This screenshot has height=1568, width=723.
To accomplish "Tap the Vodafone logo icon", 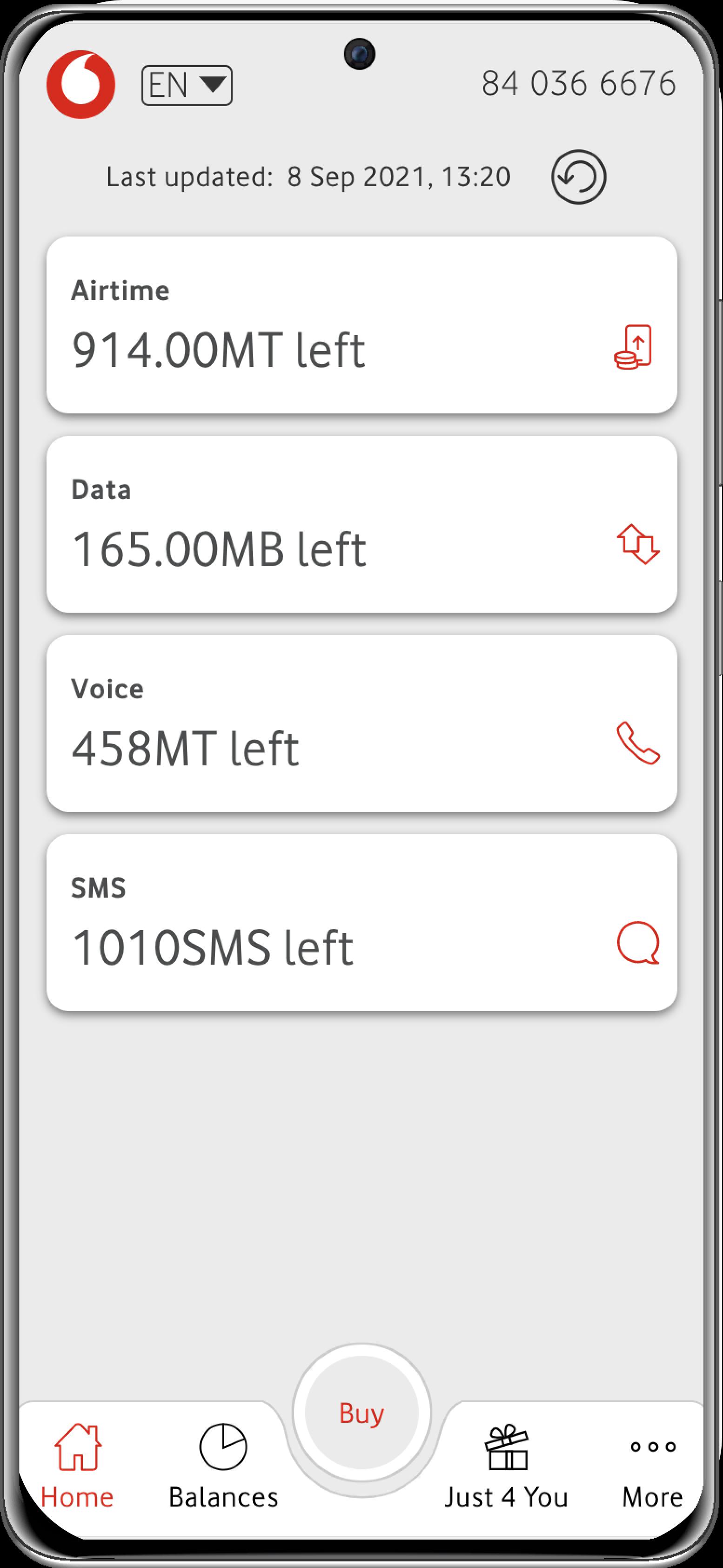I will pos(81,84).
